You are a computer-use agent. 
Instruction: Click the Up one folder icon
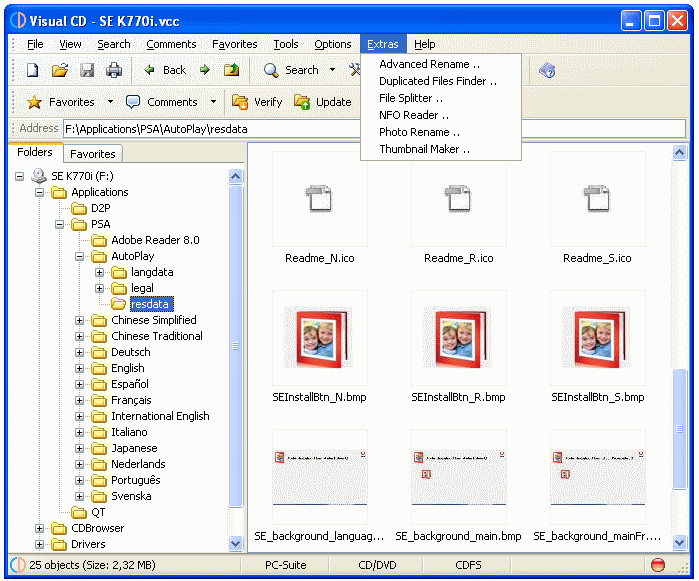(x=232, y=70)
